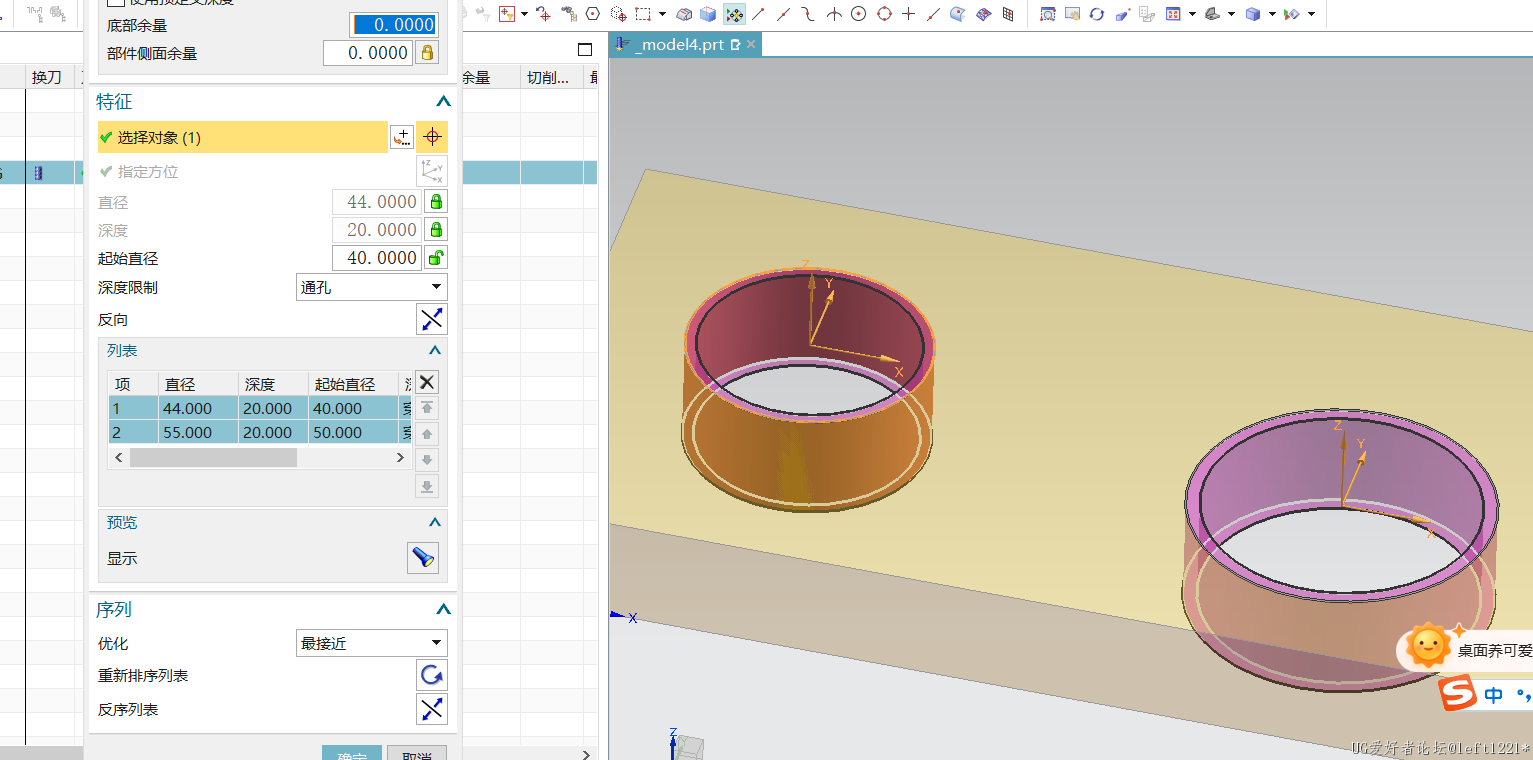1533x760 pixels.
Task: Click the 起始直径 input field showing 40.0000
Action: pyautogui.click(x=377, y=258)
